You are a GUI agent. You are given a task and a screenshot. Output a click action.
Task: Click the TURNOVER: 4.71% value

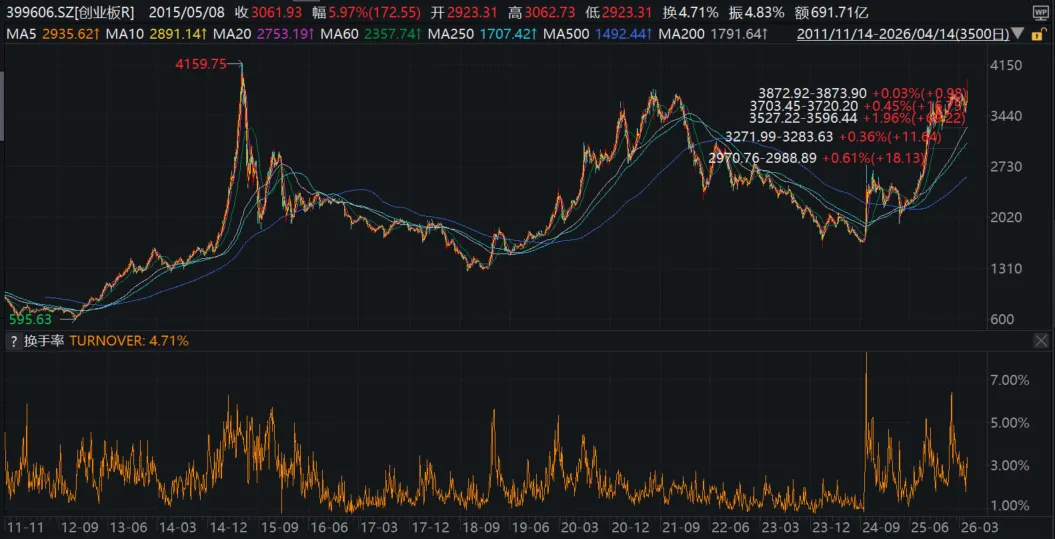[x=129, y=341]
